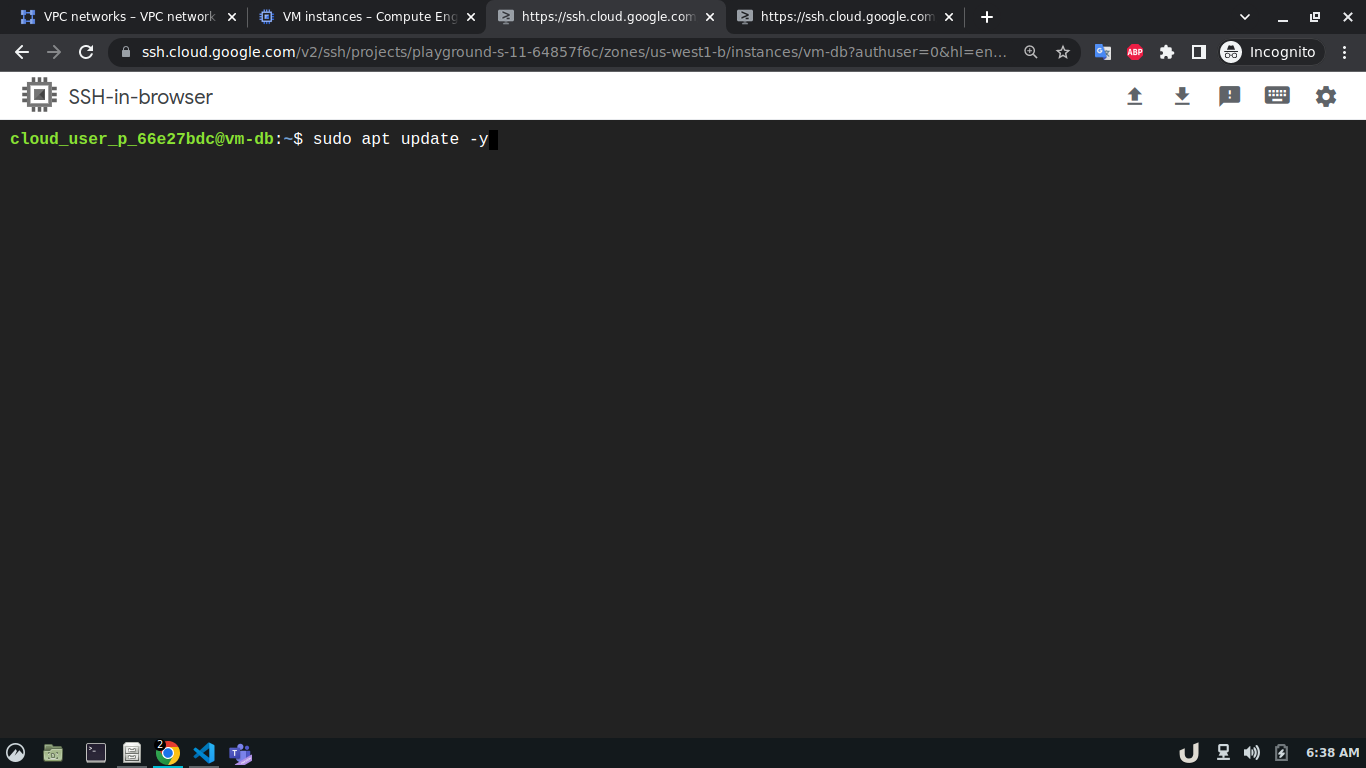Click the SSH-in-browser chip logo
Viewport: 1366px width, 768px height.
click(x=39, y=96)
